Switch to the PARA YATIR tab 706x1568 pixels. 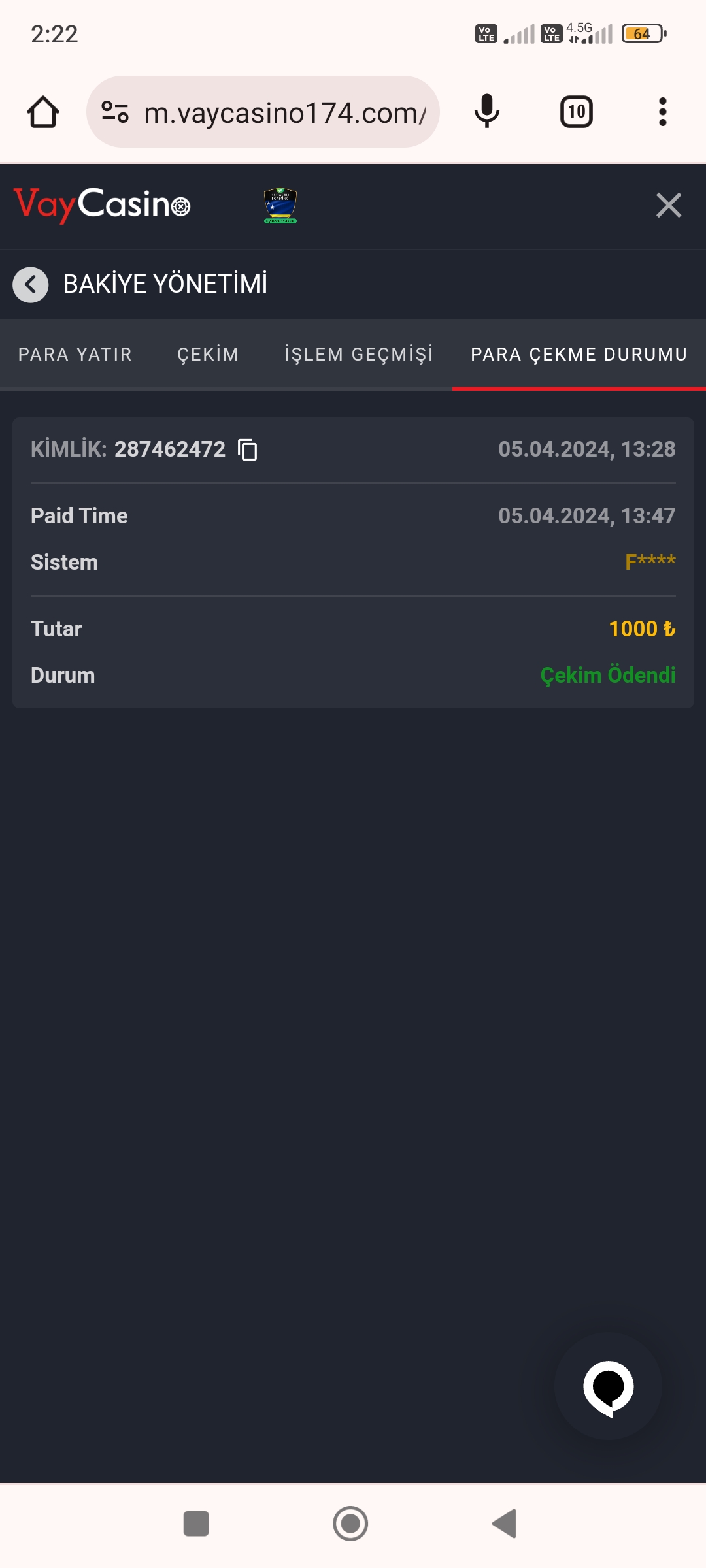(x=75, y=355)
